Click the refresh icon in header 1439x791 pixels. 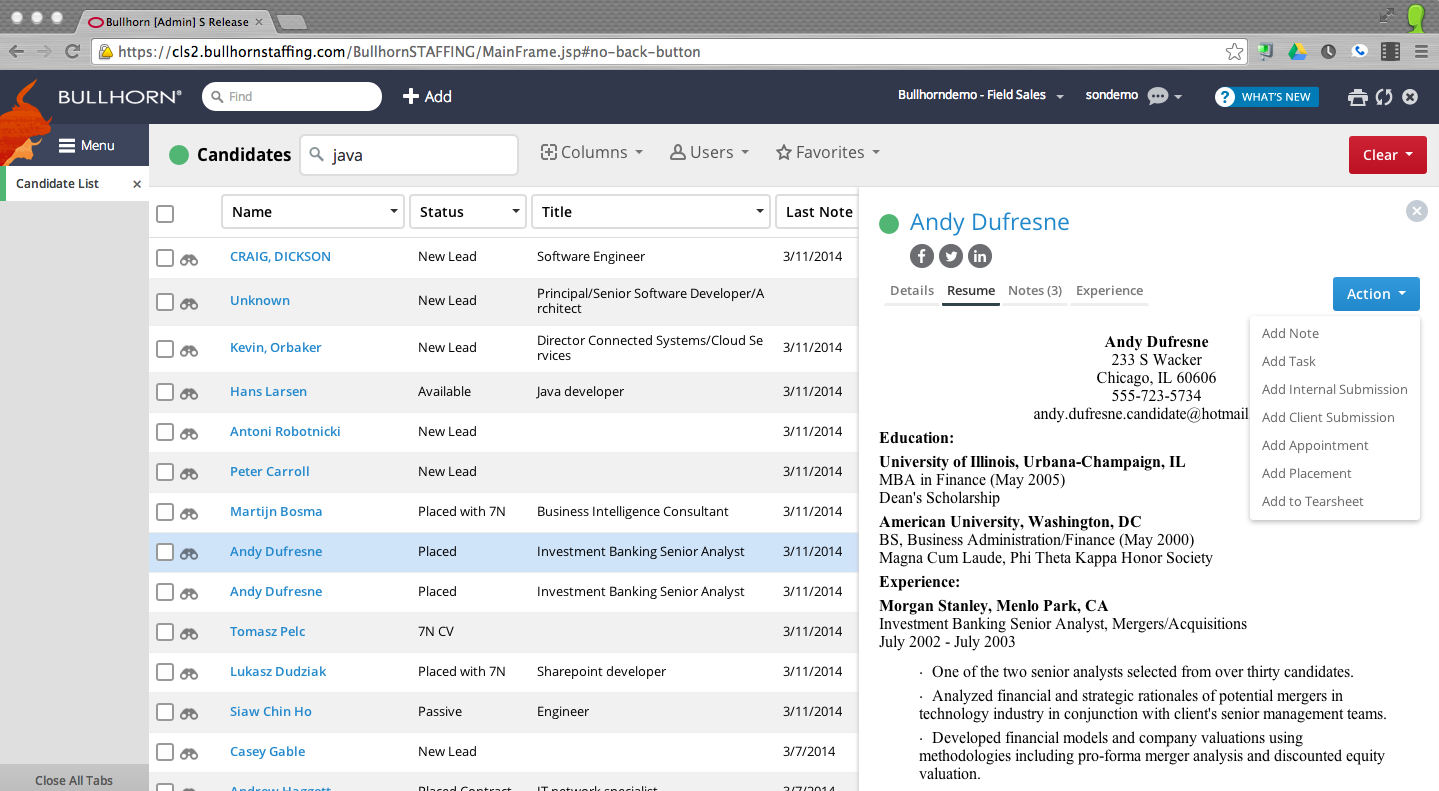coord(1384,97)
